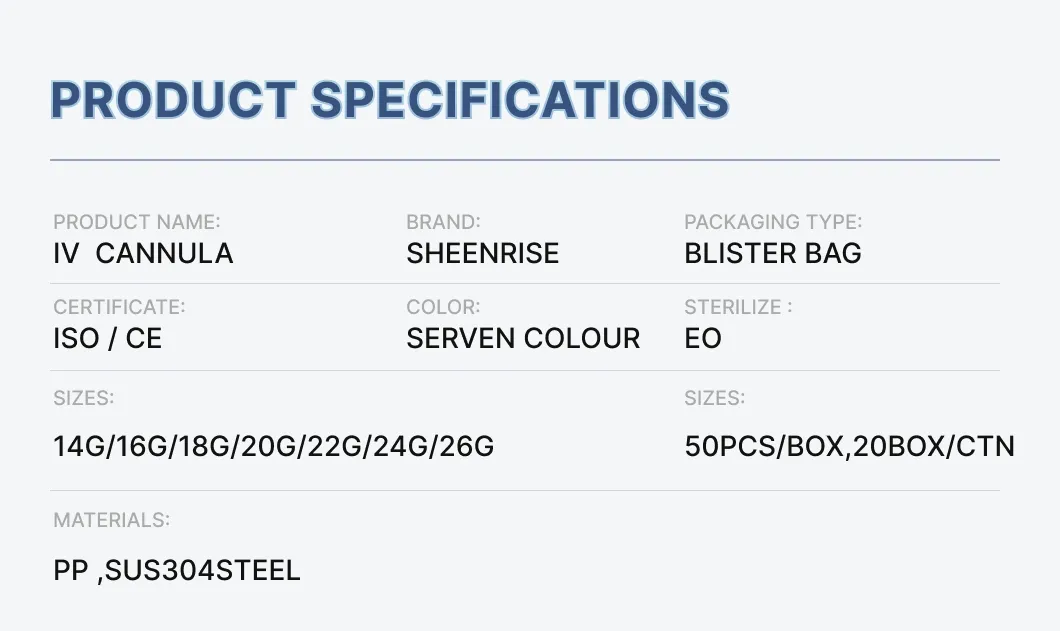This screenshot has height=631, width=1060.
Task: Select the SERVEN COLOUR value
Action: click(x=523, y=339)
